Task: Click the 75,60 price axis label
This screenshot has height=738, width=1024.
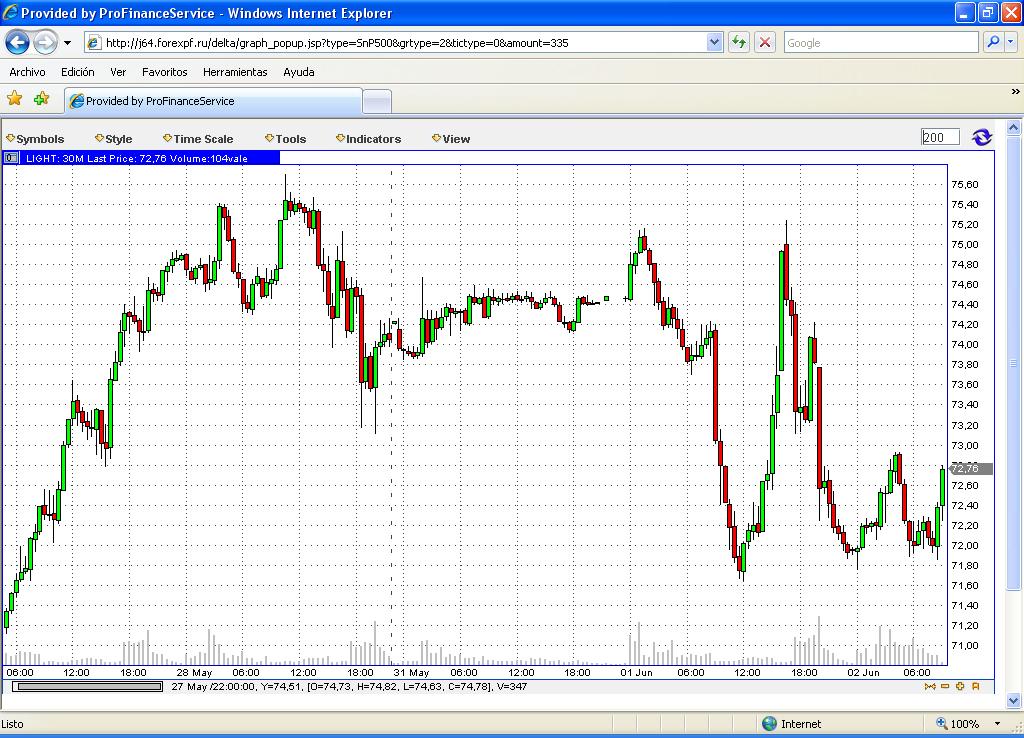Action: pos(965,185)
